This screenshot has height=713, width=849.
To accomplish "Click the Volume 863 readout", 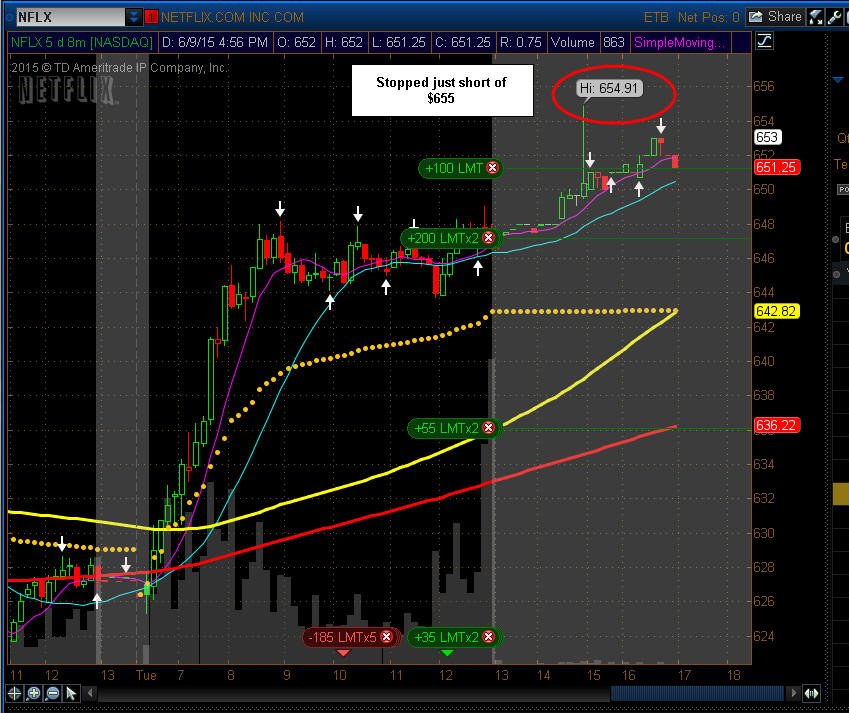I will pyautogui.click(x=588, y=42).
